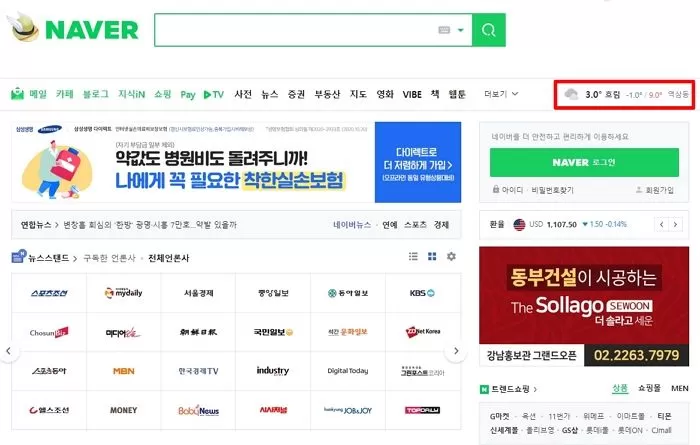Expand the 더보기 more services menu
This screenshot has height=445, width=700.
(x=501, y=94)
